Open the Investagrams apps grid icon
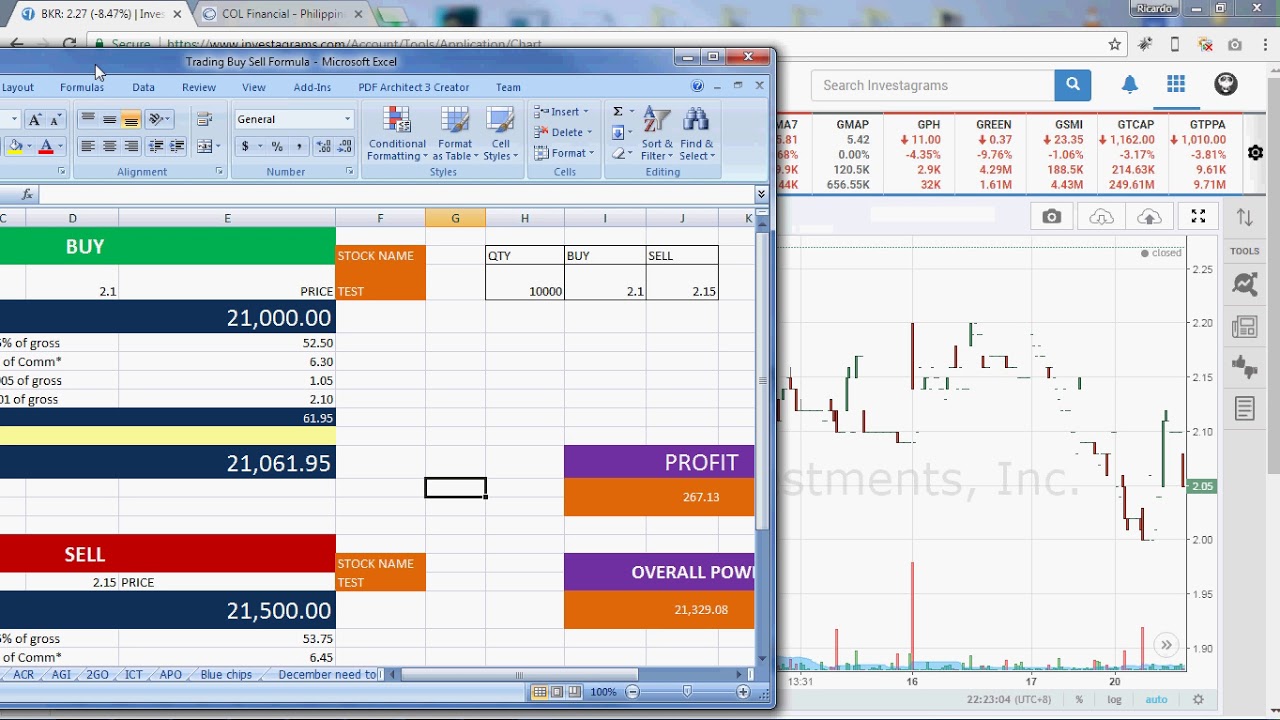This screenshot has height=720, width=1280. click(1176, 85)
